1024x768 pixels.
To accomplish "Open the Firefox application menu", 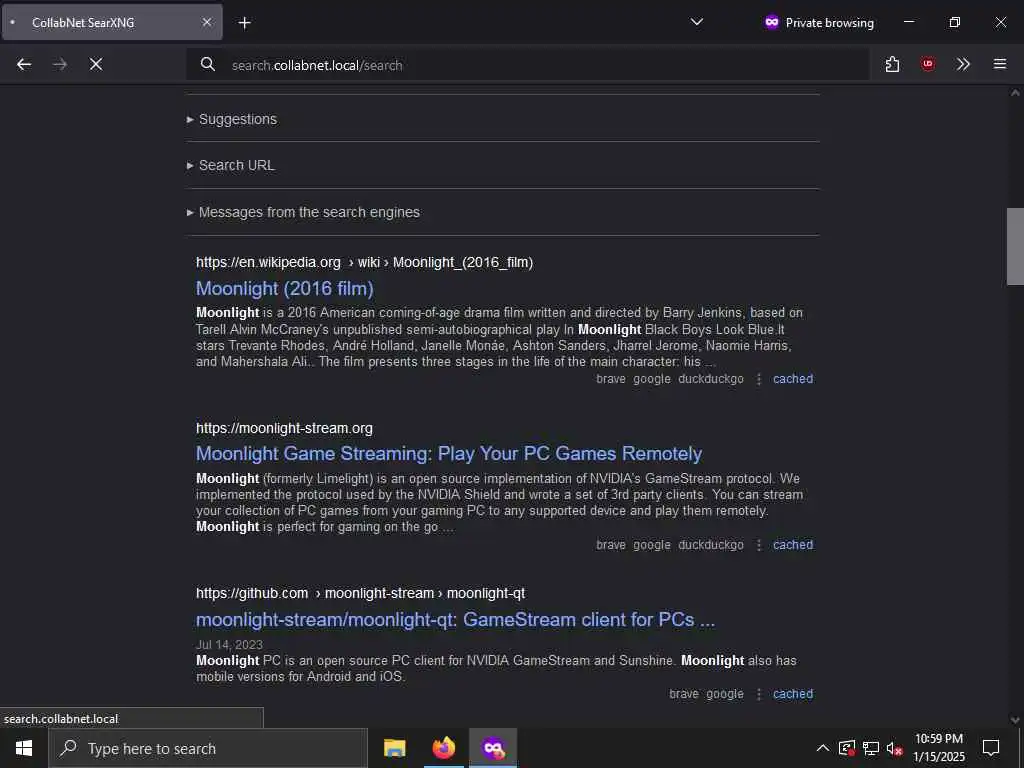I will click(1000, 64).
